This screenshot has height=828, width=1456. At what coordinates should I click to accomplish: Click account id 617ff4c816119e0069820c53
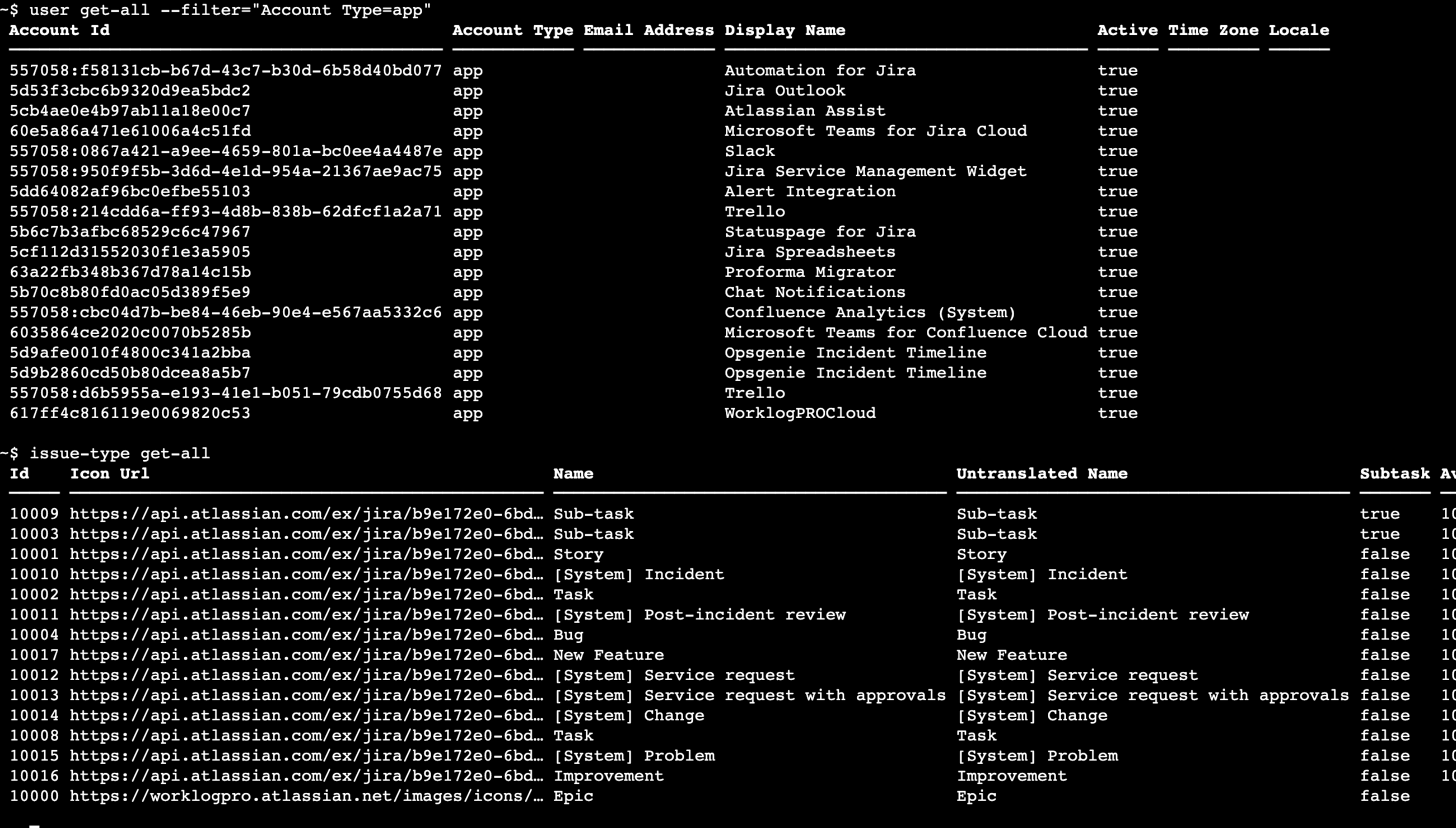click(x=130, y=413)
